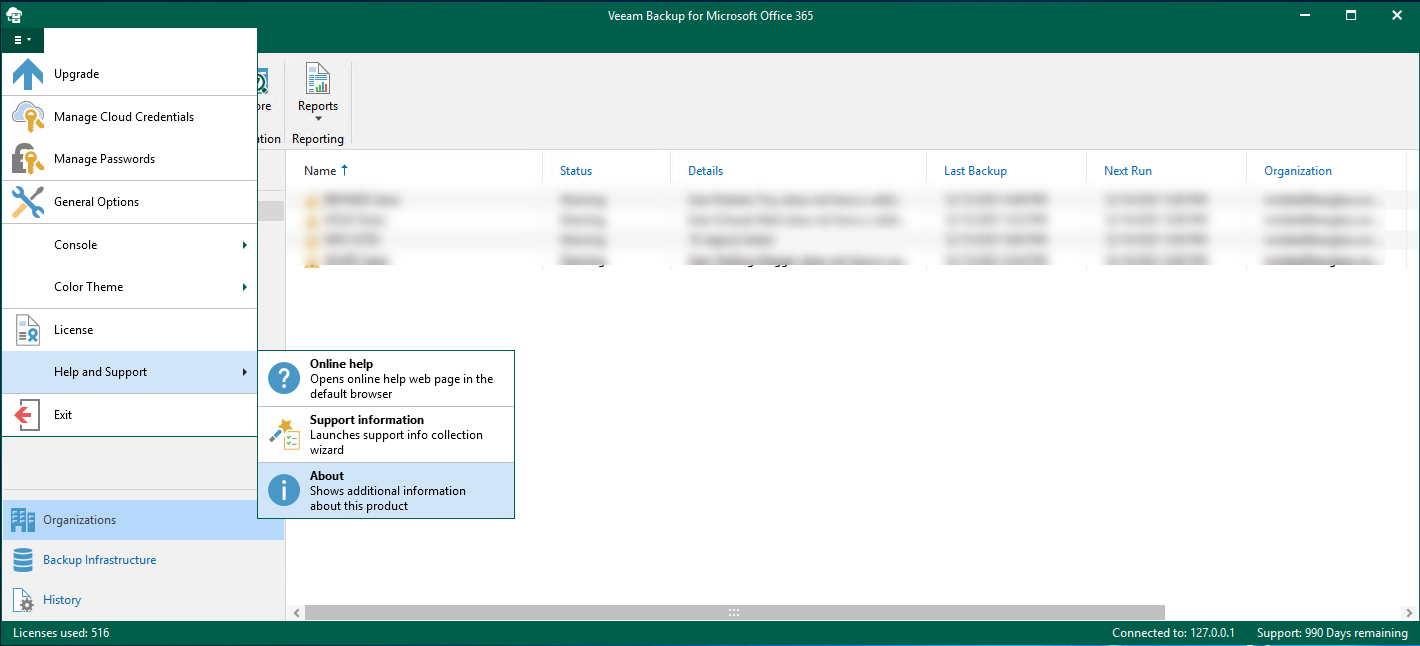Show About product information

(x=386, y=490)
